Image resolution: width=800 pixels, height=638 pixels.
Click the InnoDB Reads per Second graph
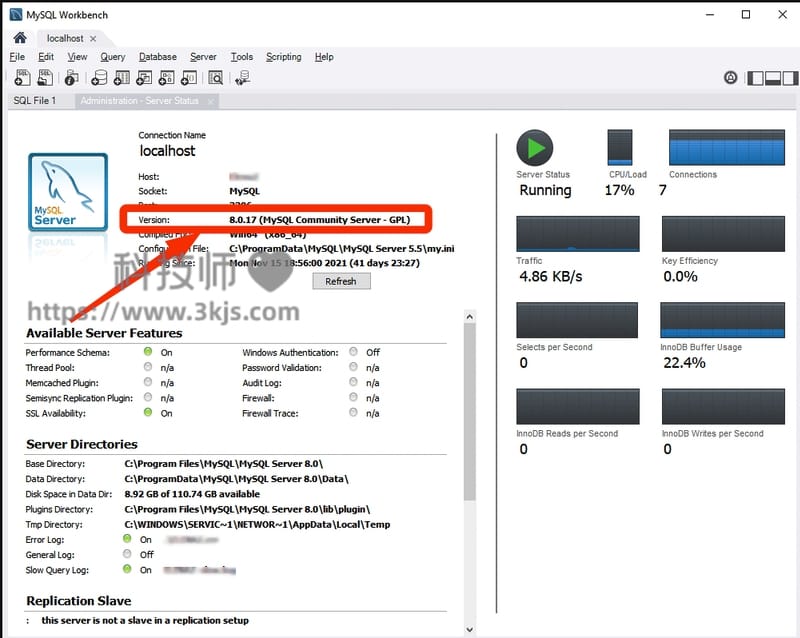coord(578,406)
